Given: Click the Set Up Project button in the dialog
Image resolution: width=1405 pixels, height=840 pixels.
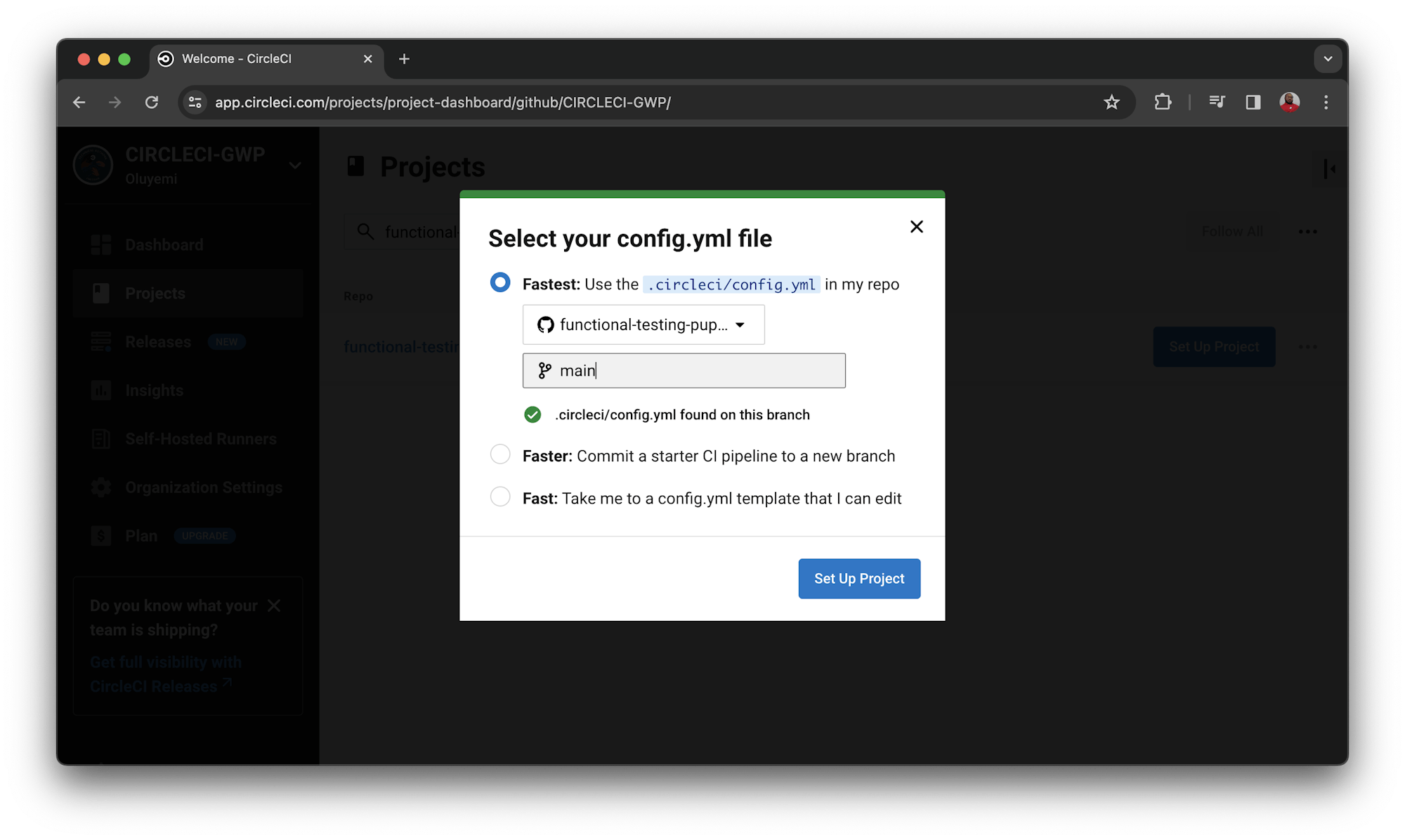Looking at the screenshot, I should point(858,578).
